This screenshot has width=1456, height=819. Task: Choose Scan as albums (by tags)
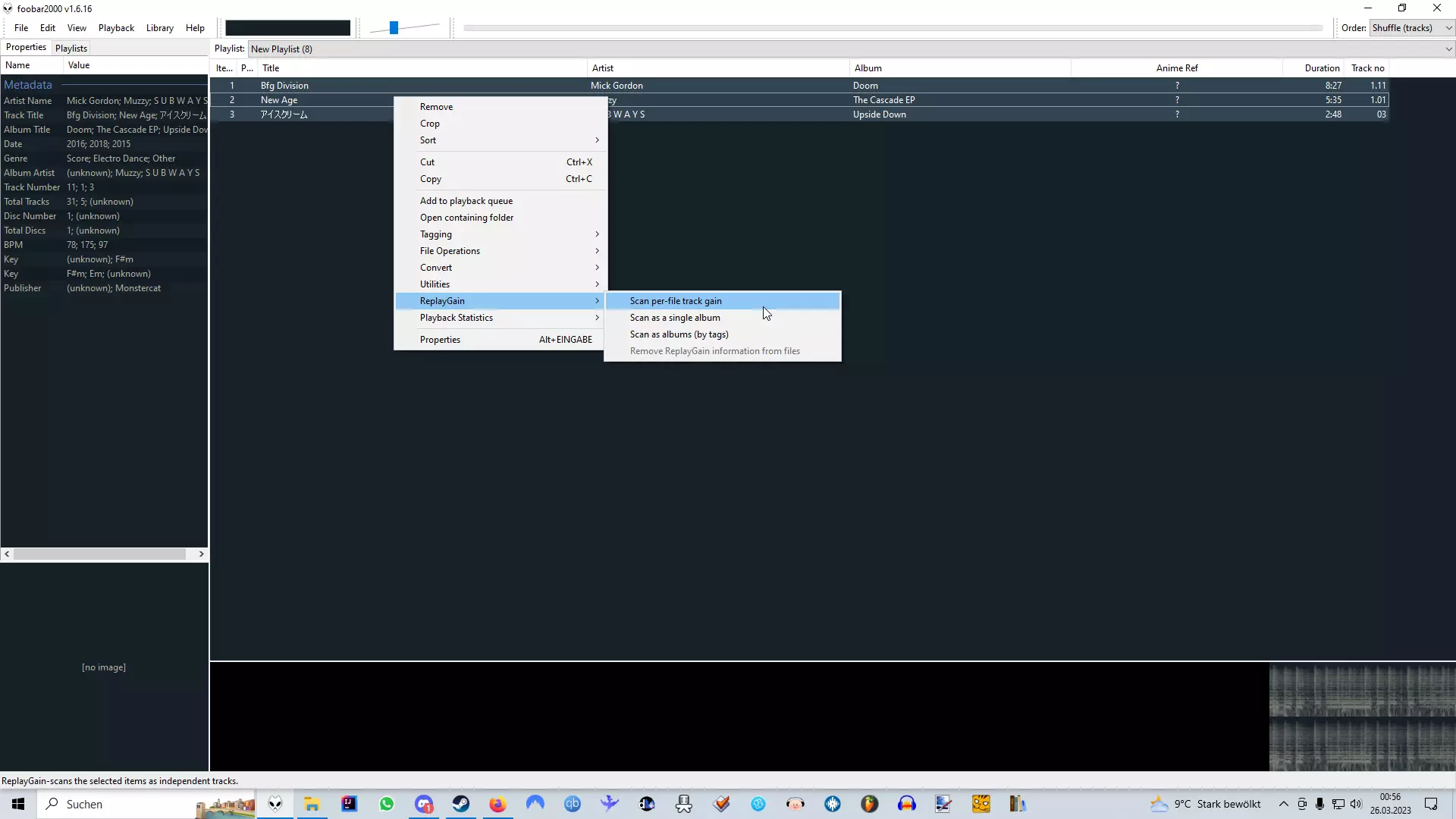tap(679, 334)
